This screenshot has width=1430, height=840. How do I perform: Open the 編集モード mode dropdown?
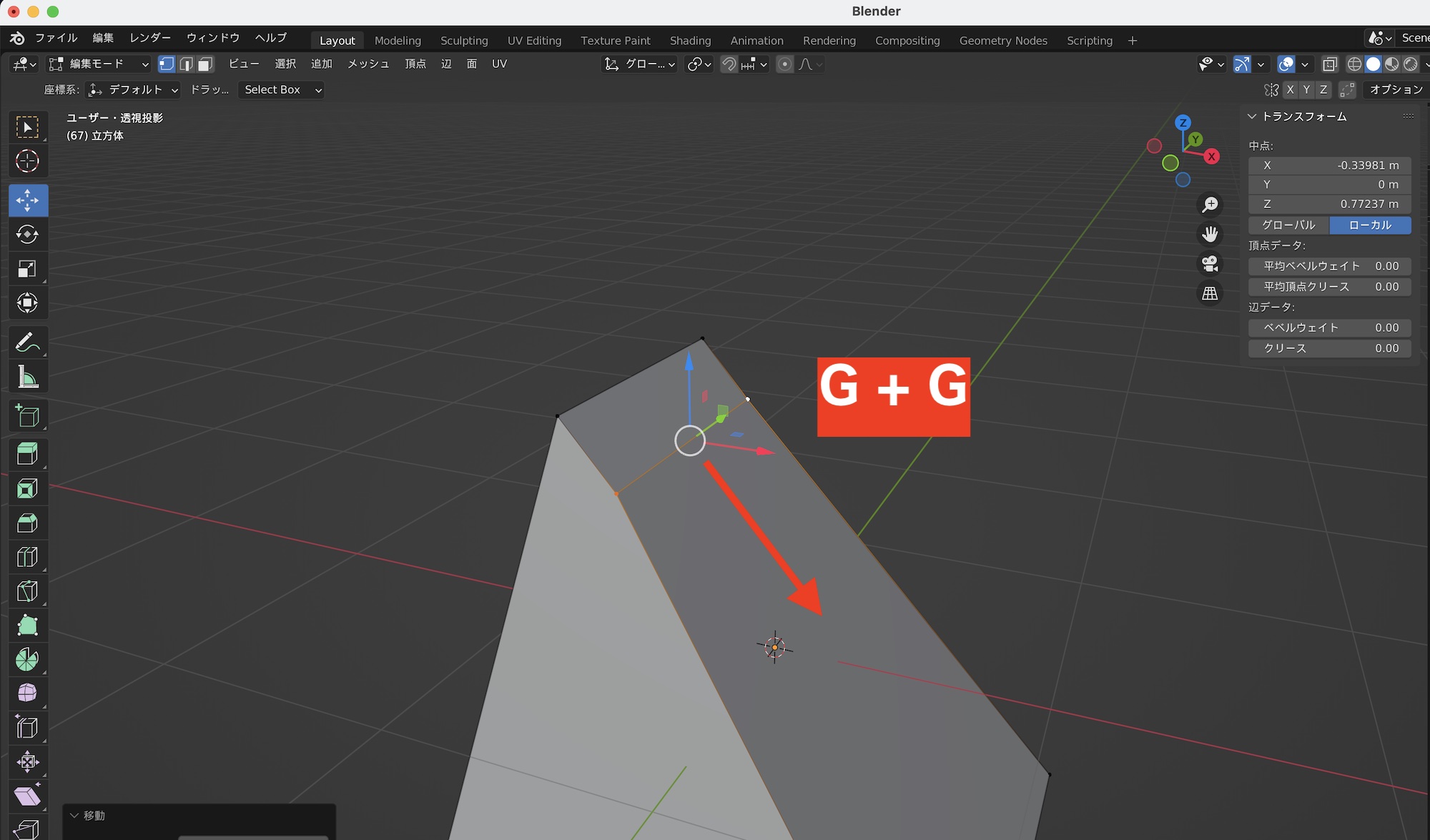click(x=99, y=64)
